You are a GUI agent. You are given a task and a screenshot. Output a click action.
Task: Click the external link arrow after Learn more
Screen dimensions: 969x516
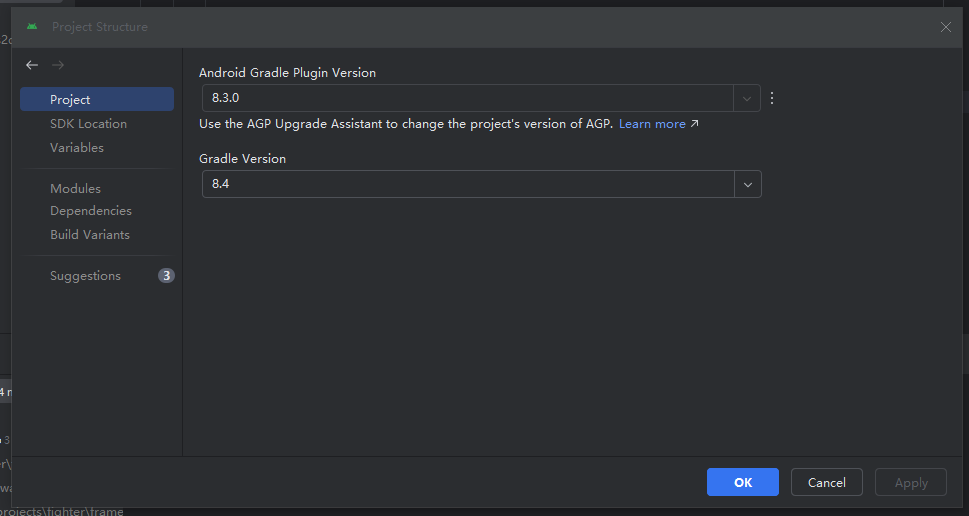click(695, 124)
